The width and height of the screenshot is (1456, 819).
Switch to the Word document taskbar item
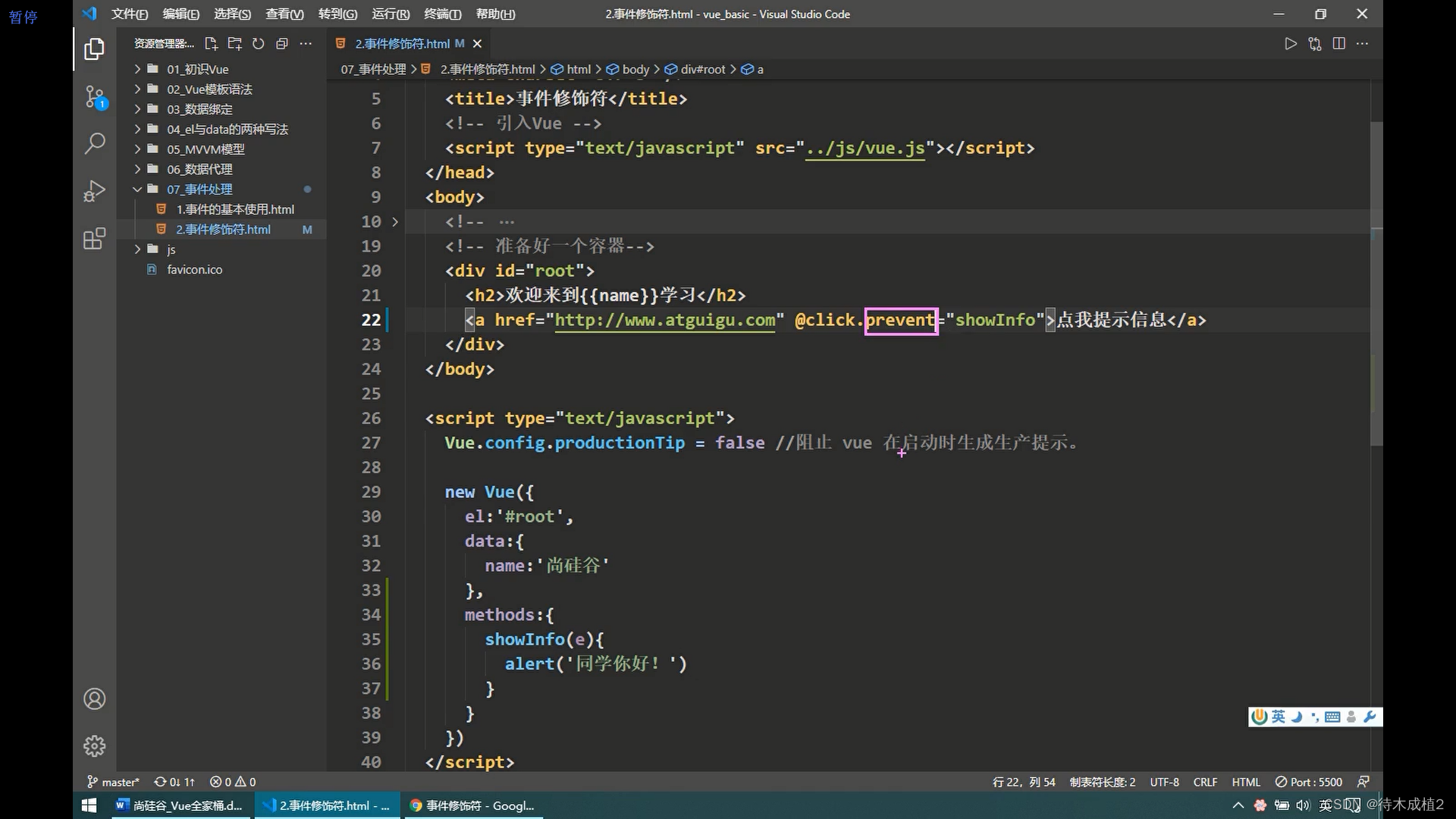[x=179, y=805]
